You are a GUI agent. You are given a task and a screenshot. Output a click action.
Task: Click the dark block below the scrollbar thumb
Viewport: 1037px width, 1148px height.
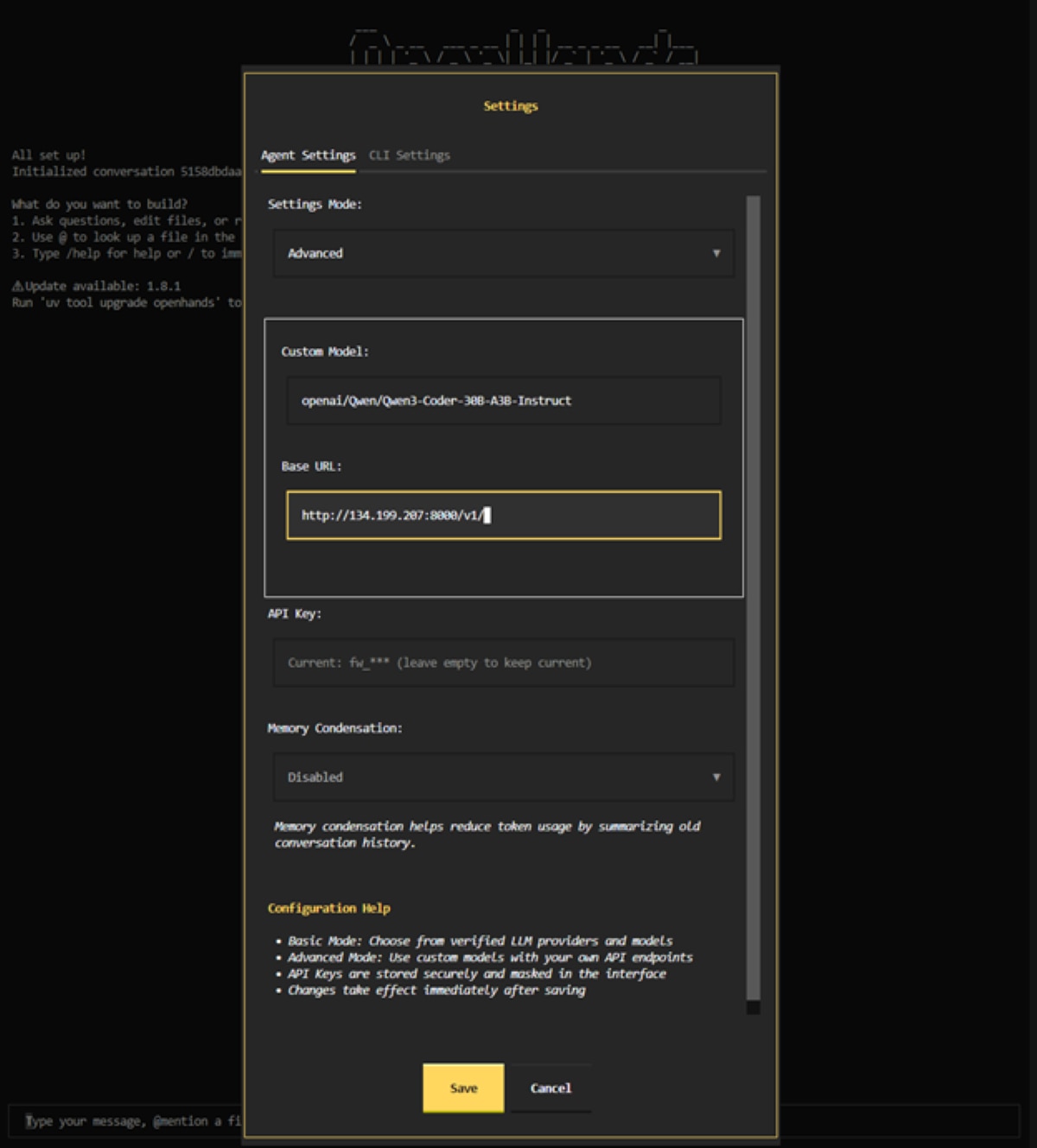[753, 1008]
